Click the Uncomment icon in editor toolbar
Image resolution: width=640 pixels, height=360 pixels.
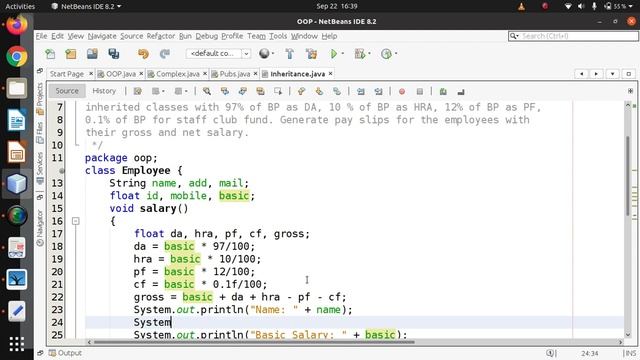(461, 91)
